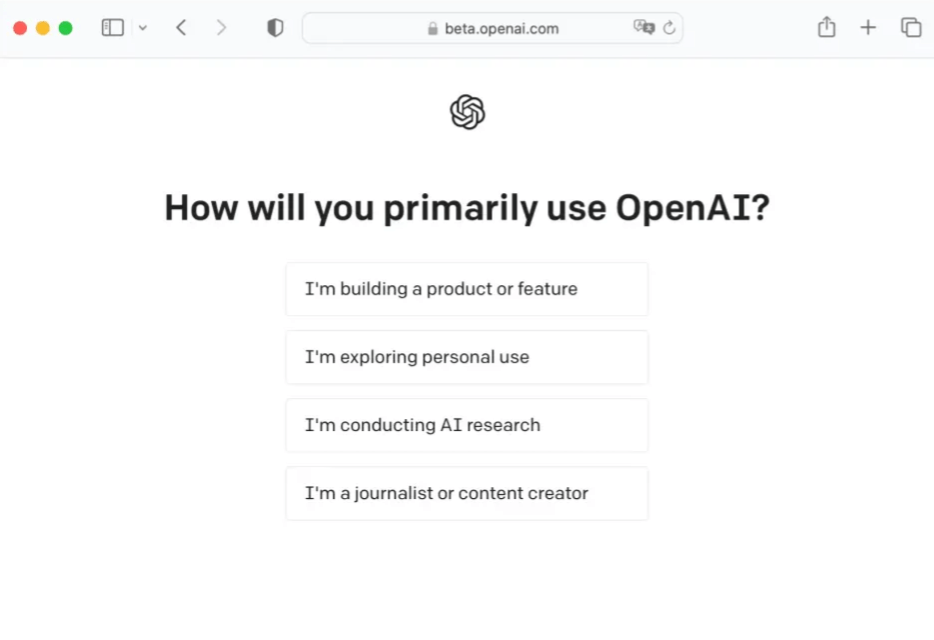Viewport: 934px width, 640px height.
Task: Minimize the window with the yellow button
Action: click(43, 28)
